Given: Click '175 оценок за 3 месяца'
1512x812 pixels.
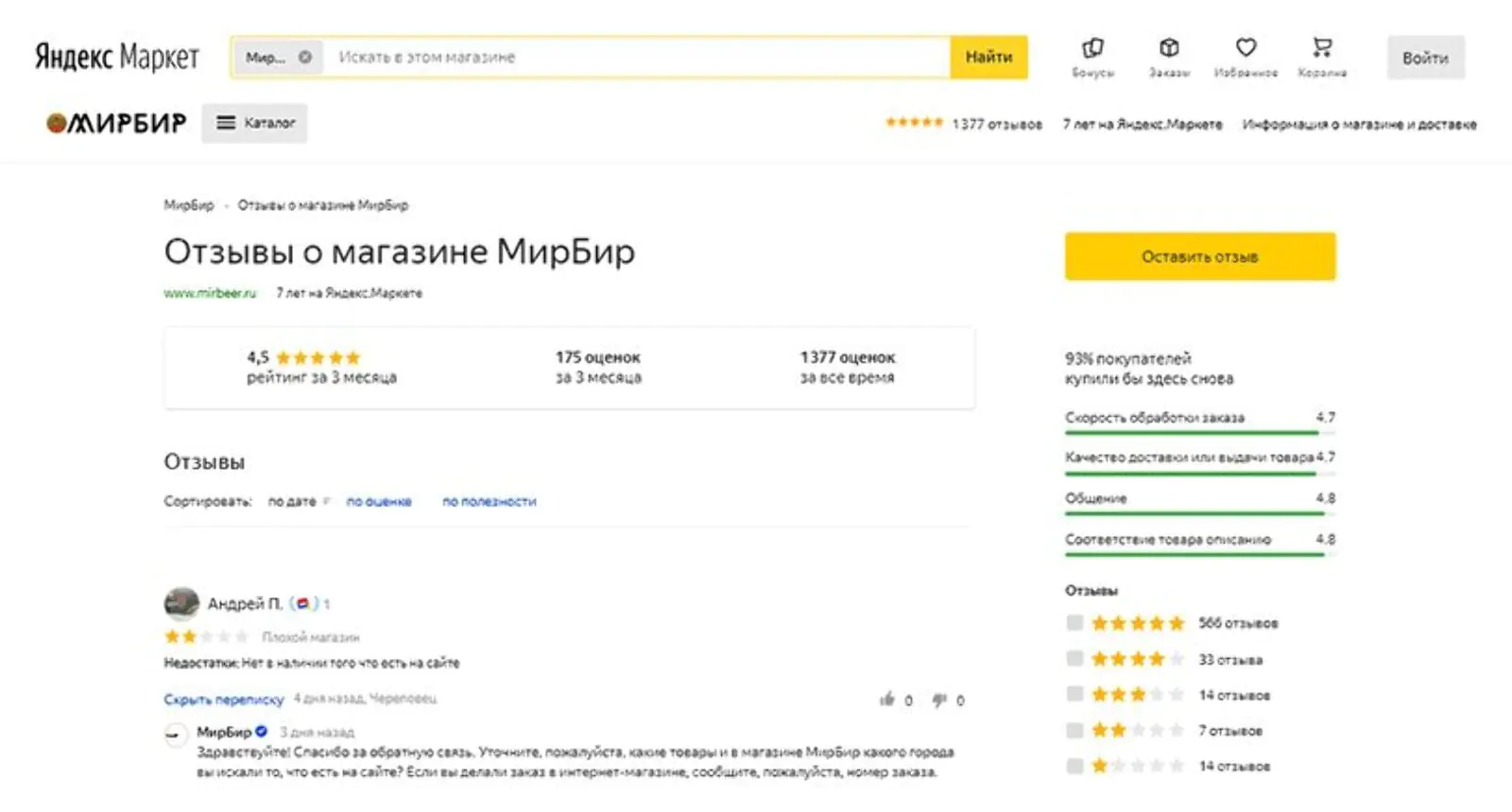Looking at the screenshot, I should 598,367.
